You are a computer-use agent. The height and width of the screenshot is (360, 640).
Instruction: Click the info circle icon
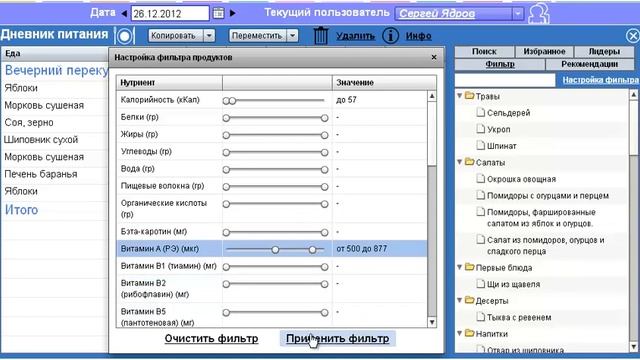[x=390, y=36]
